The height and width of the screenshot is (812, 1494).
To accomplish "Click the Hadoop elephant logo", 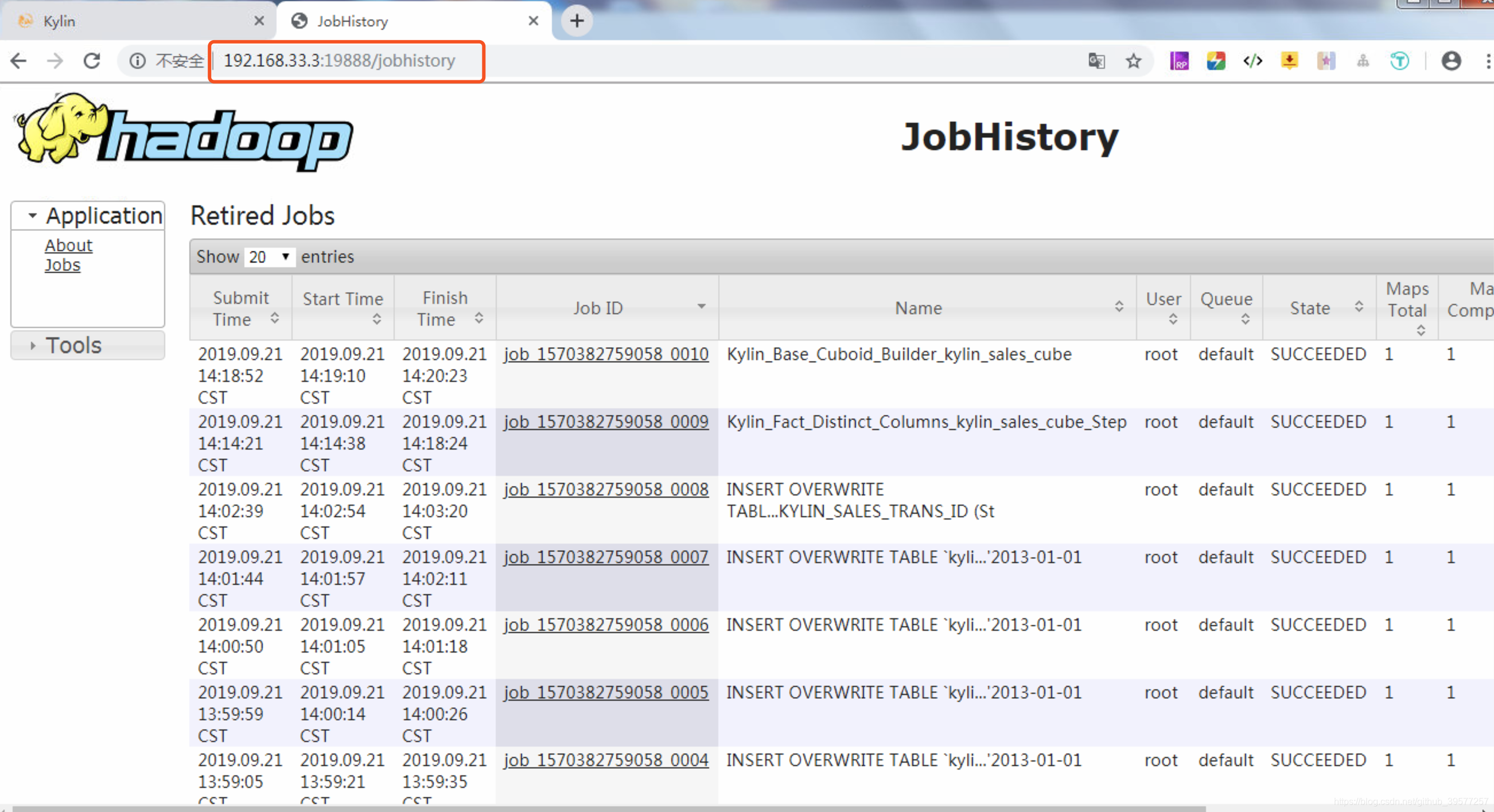I will click(183, 132).
